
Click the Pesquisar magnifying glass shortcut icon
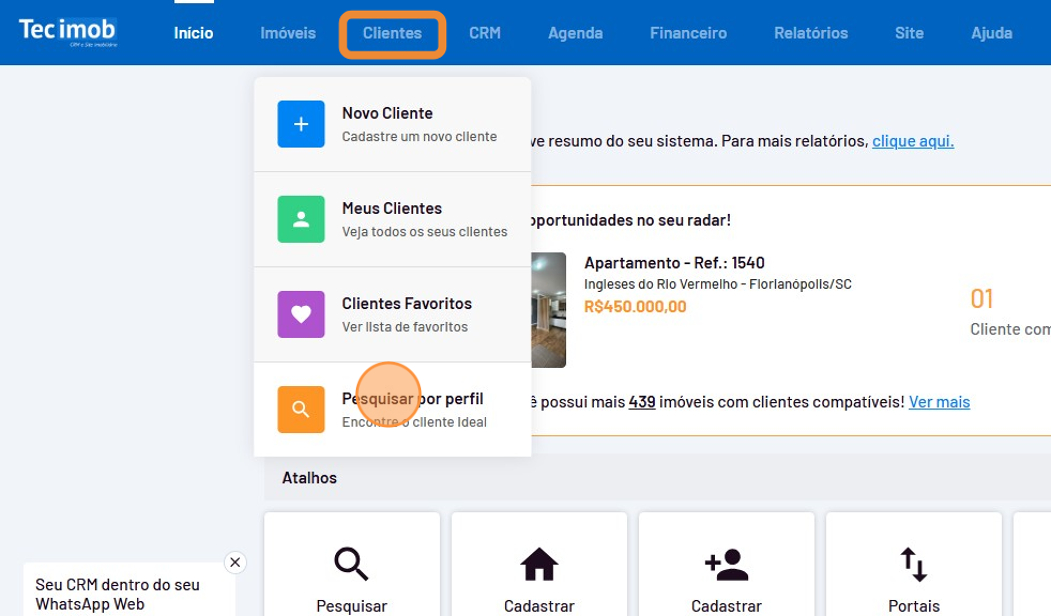[351, 564]
